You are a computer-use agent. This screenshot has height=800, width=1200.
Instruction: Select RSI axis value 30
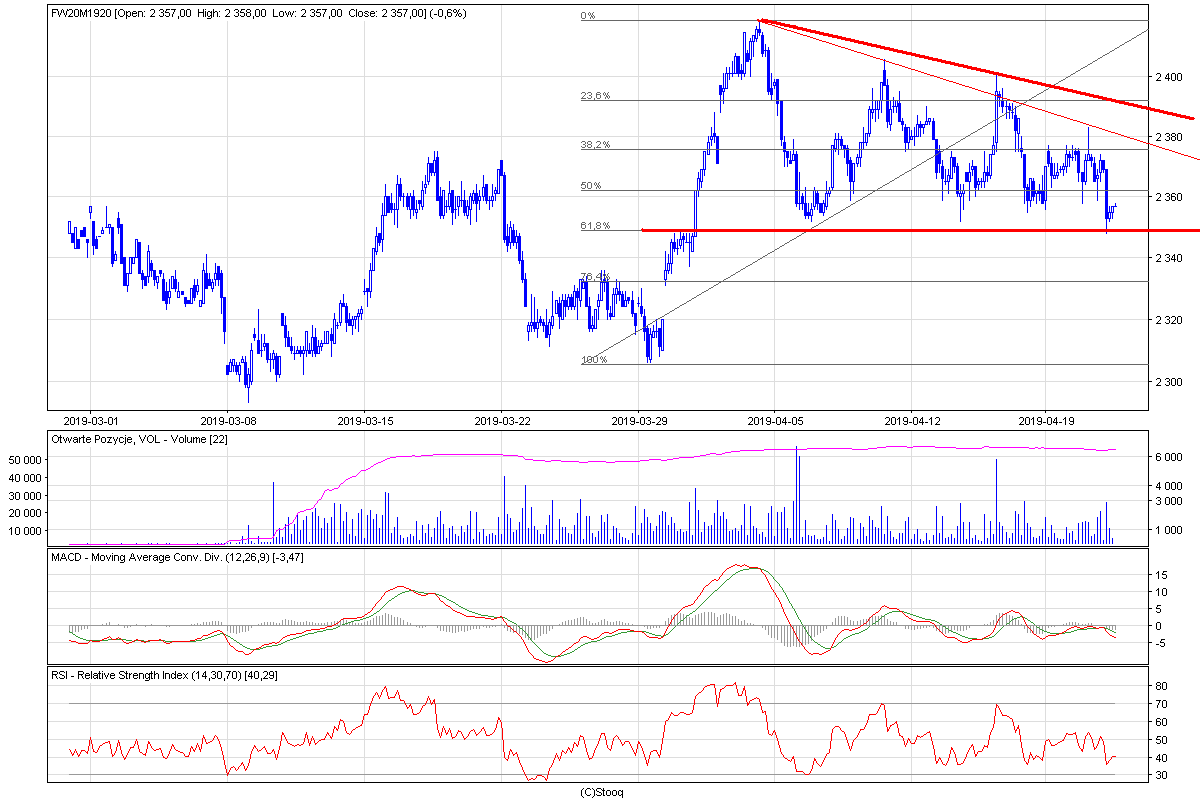click(1161, 776)
